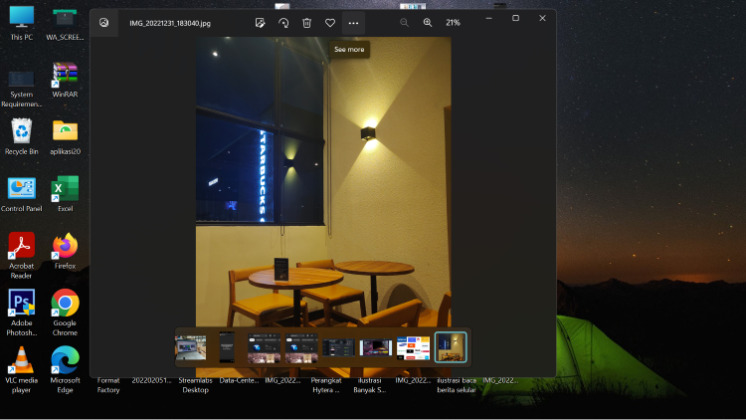
Task: Launch VLC media player shortcut
Action: coord(21,370)
